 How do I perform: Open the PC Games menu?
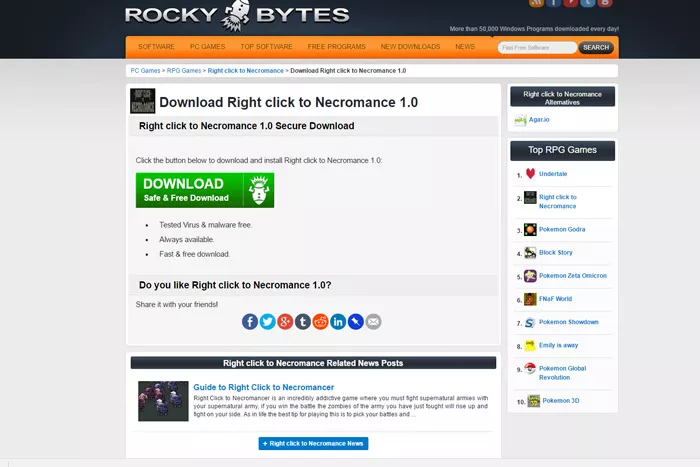click(x=208, y=47)
